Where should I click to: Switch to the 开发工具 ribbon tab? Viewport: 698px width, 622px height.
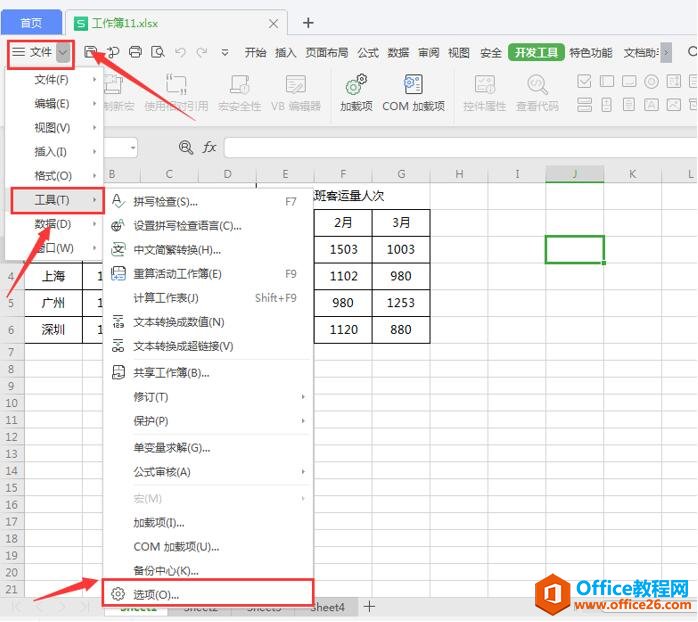pos(536,53)
